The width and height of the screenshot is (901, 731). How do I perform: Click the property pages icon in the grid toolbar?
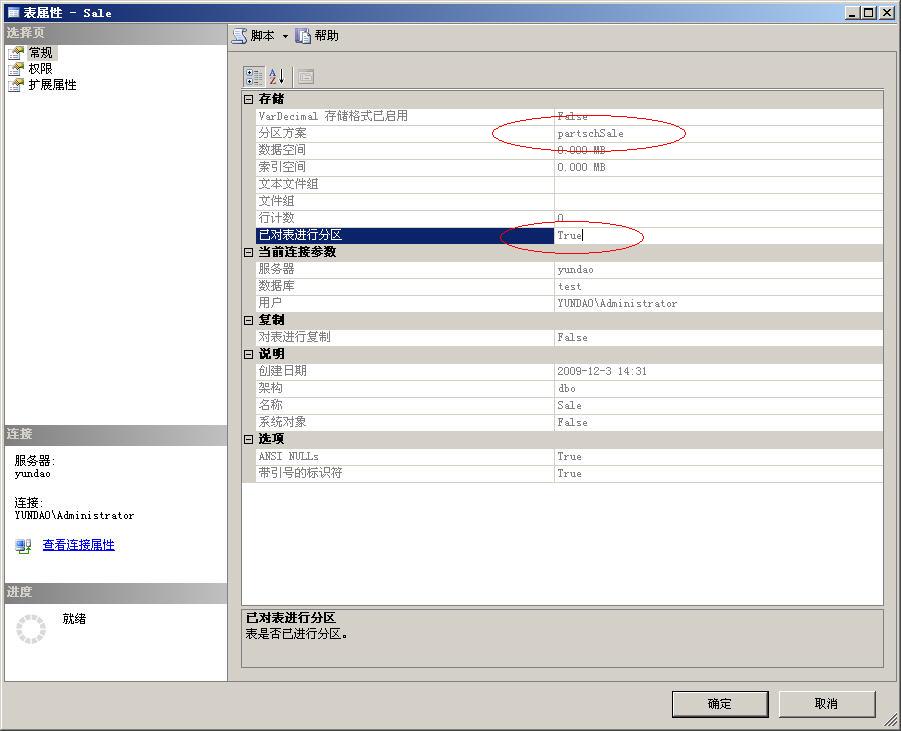[306, 77]
